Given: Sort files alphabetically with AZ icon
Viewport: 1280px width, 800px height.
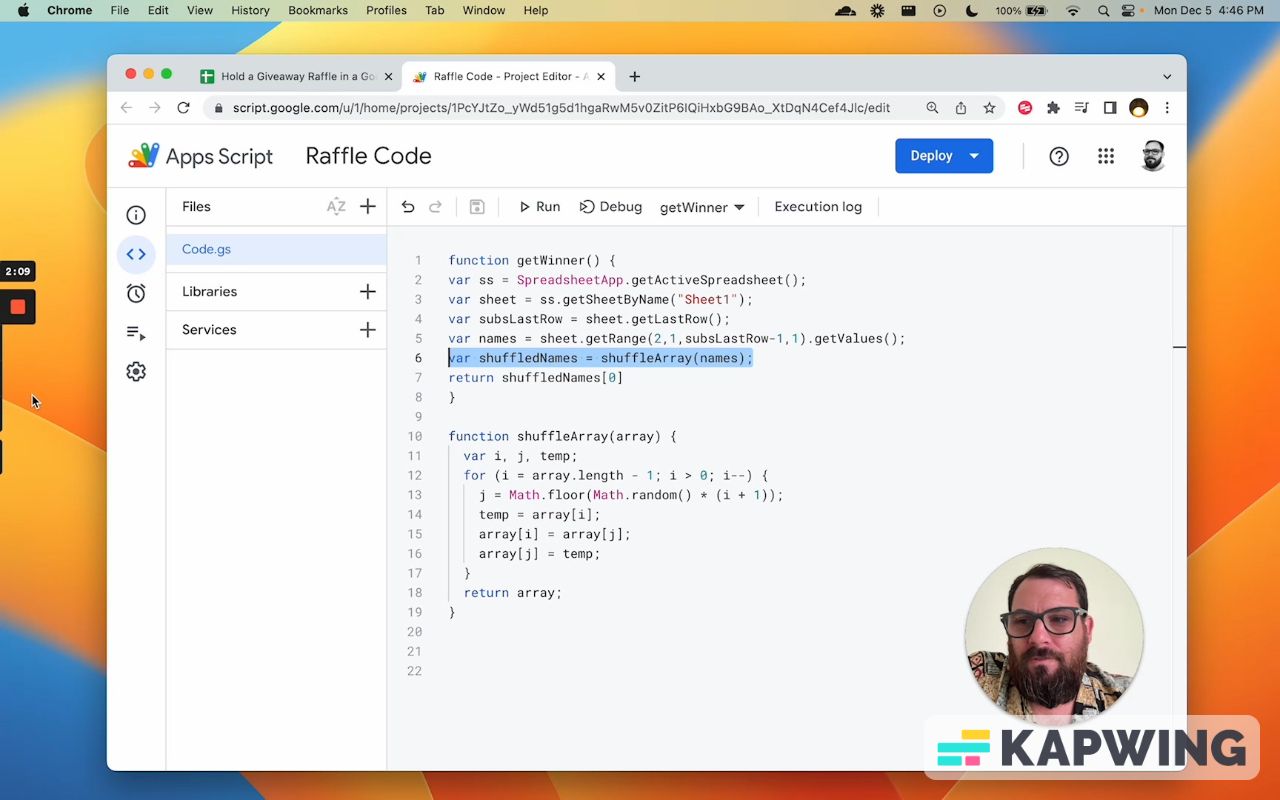Looking at the screenshot, I should click(336, 207).
